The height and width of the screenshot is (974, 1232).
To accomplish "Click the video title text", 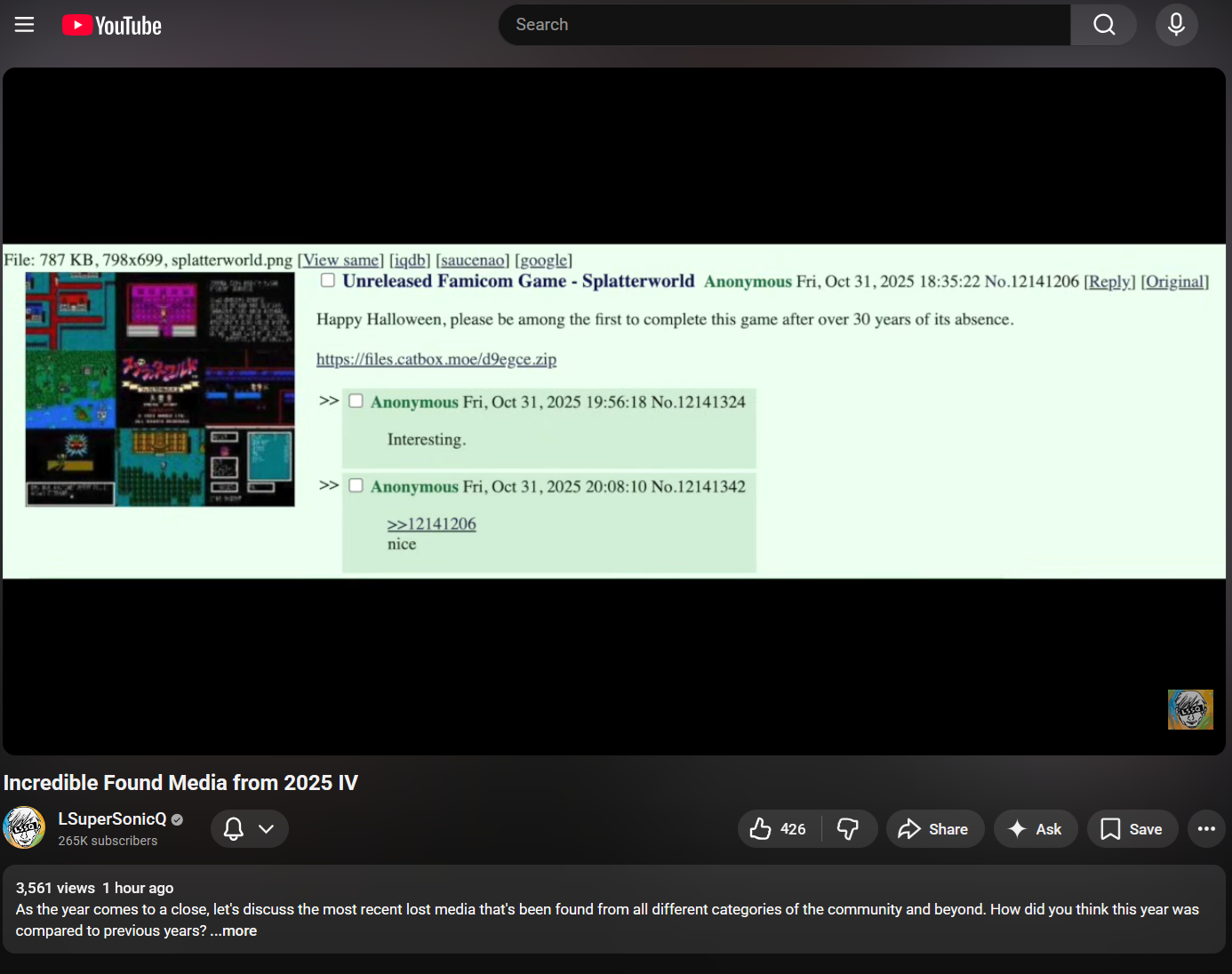I will (x=180, y=783).
